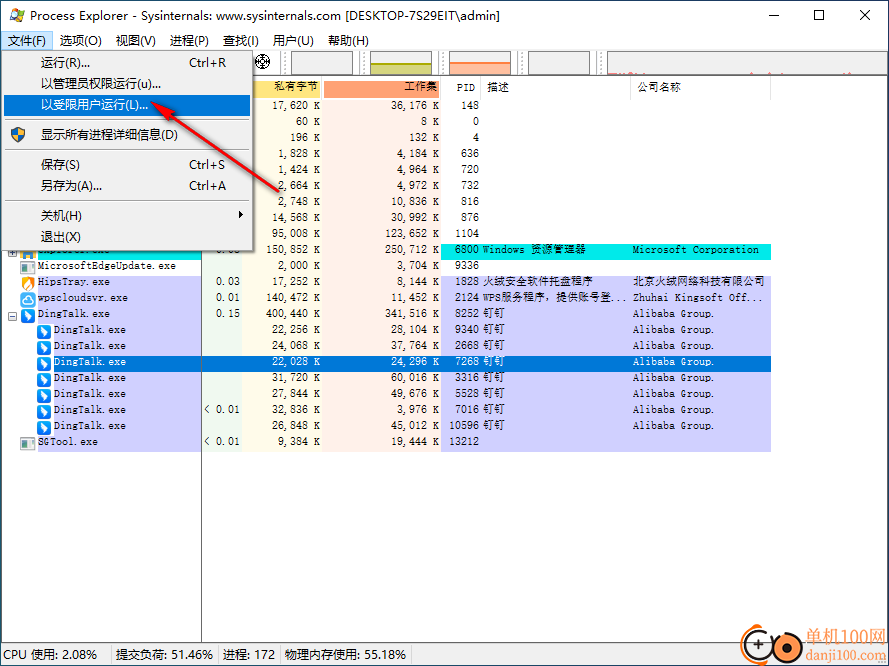Click 提交负荷: 51.46% in status bar
Screen dimensions: 889x666
pos(164,655)
